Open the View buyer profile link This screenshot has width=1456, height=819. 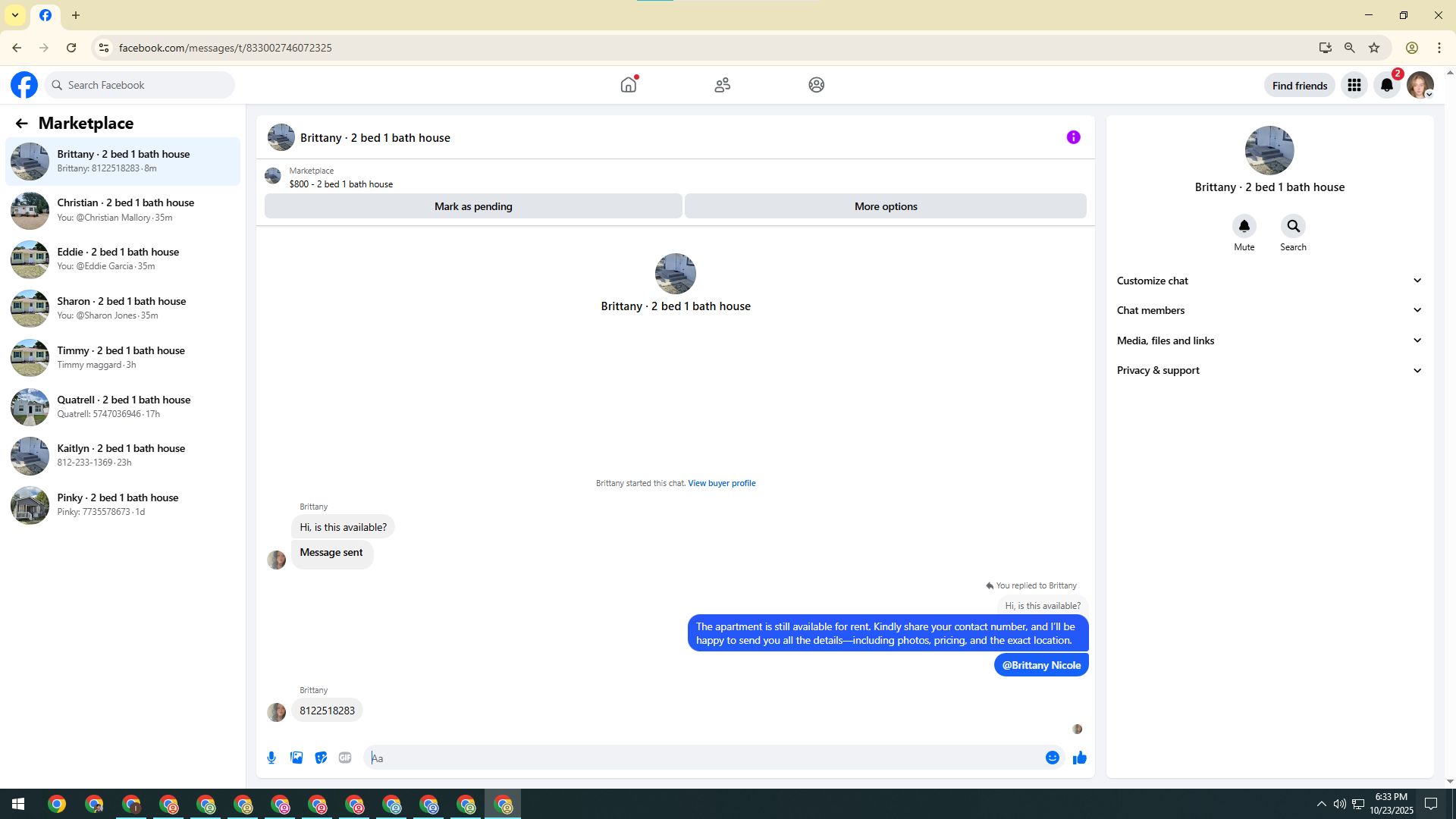[721, 483]
